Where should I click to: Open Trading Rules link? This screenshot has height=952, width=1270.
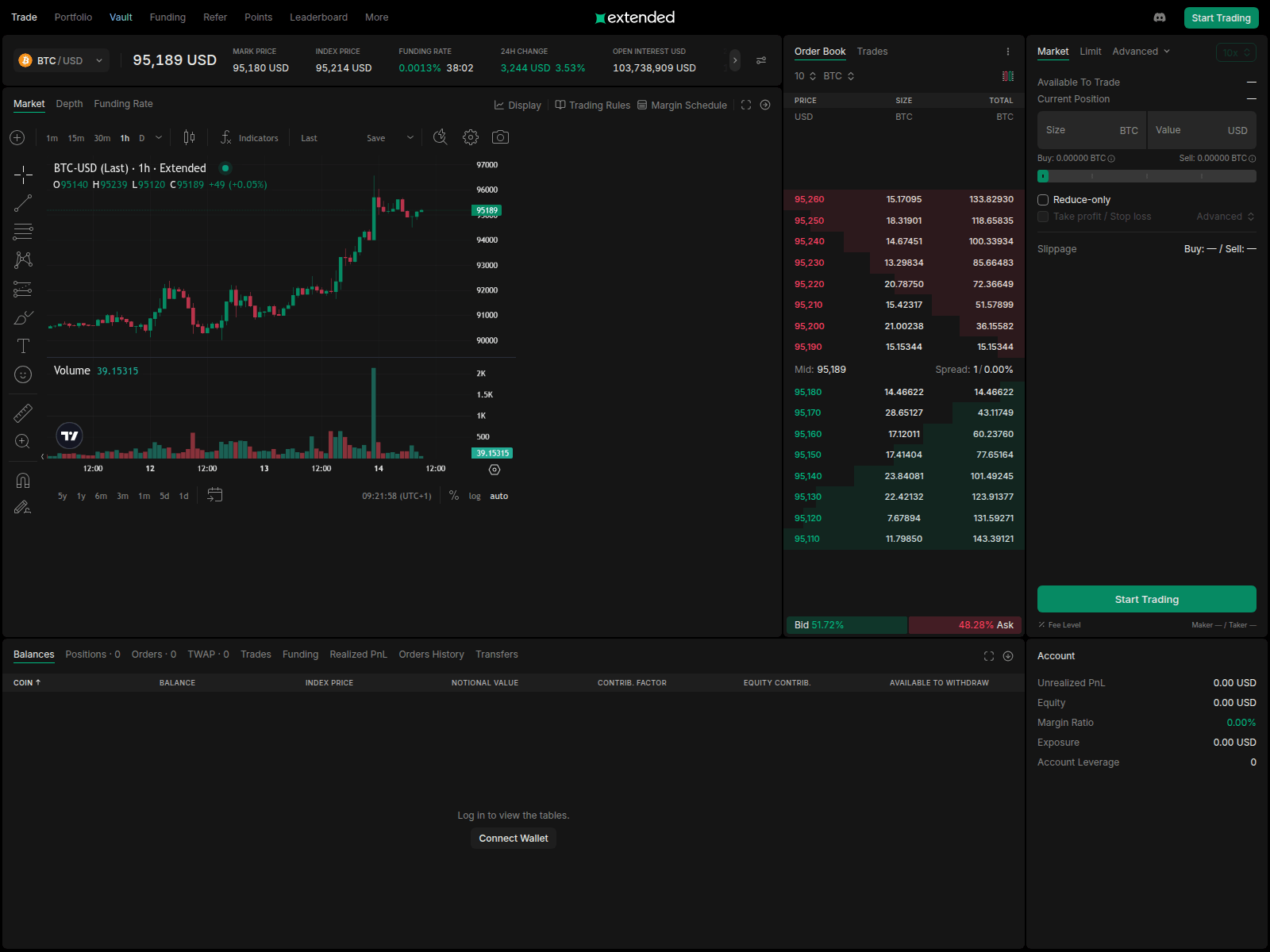(x=592, y=105)
